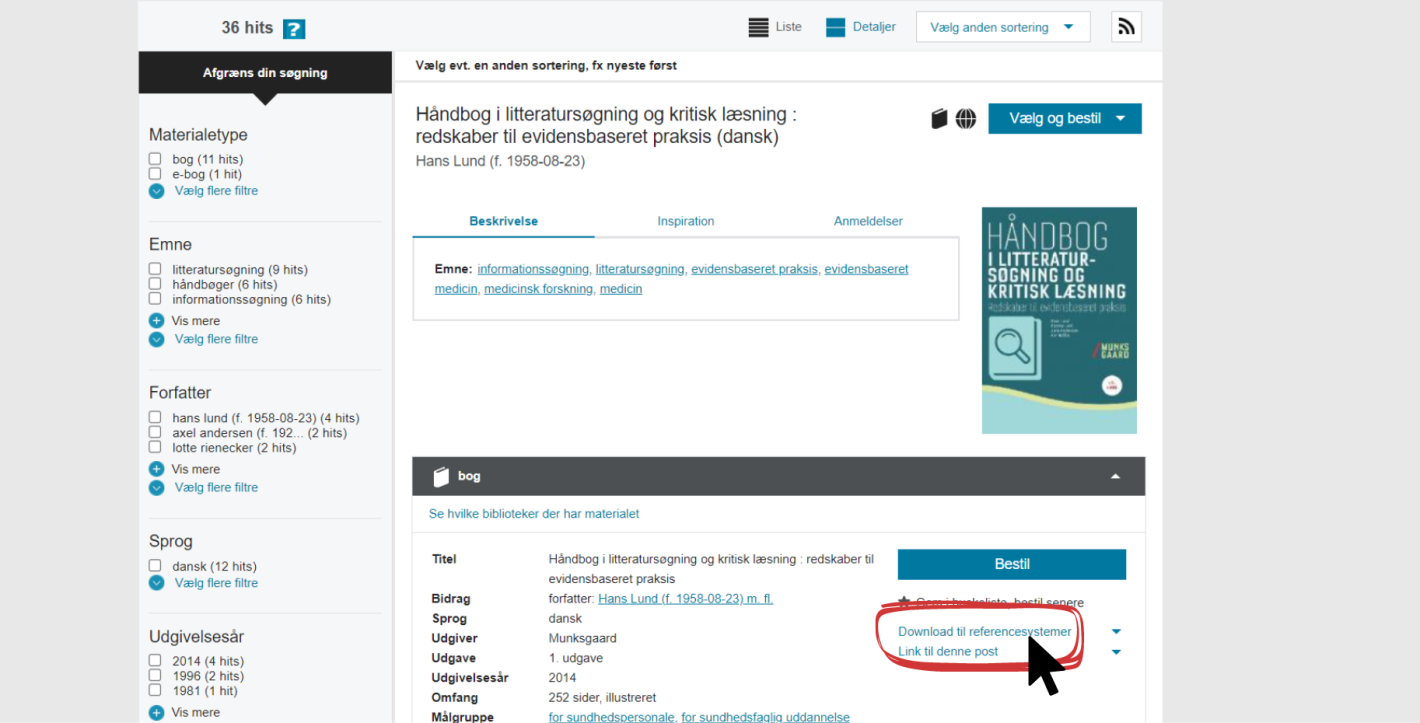1420x723 pixels.
Task: Click the book material icon beside globe
Action: 939,119
